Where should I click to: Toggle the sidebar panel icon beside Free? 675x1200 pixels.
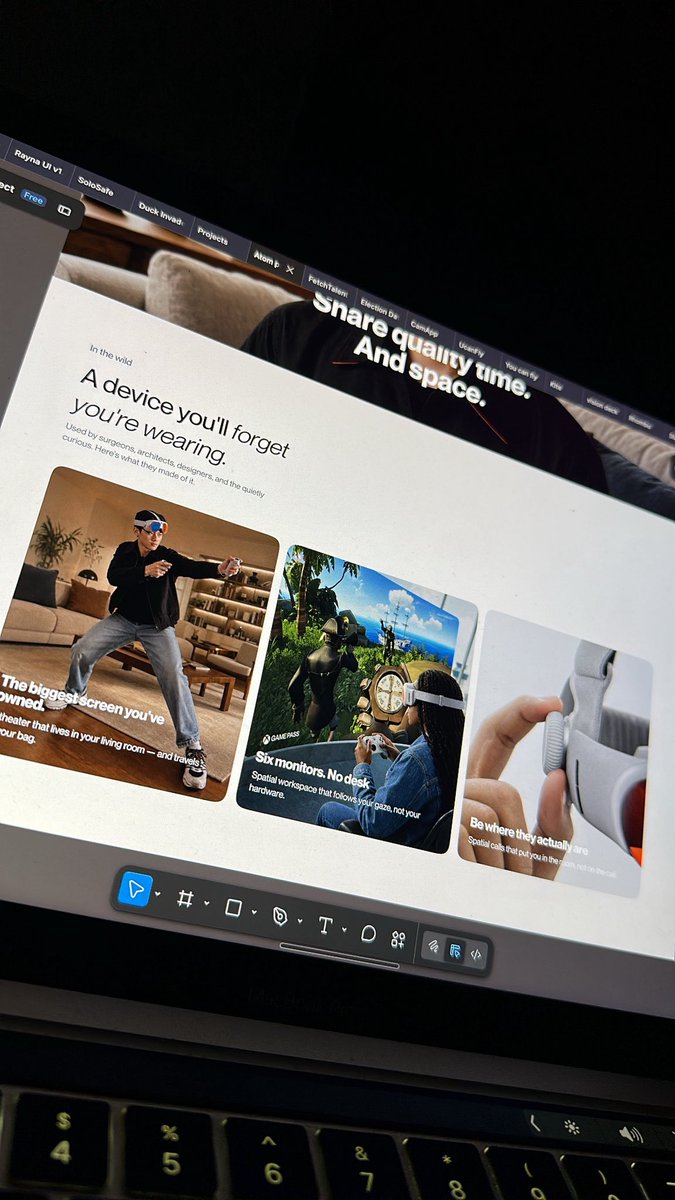pyautogui.click(x=64, y=209)
